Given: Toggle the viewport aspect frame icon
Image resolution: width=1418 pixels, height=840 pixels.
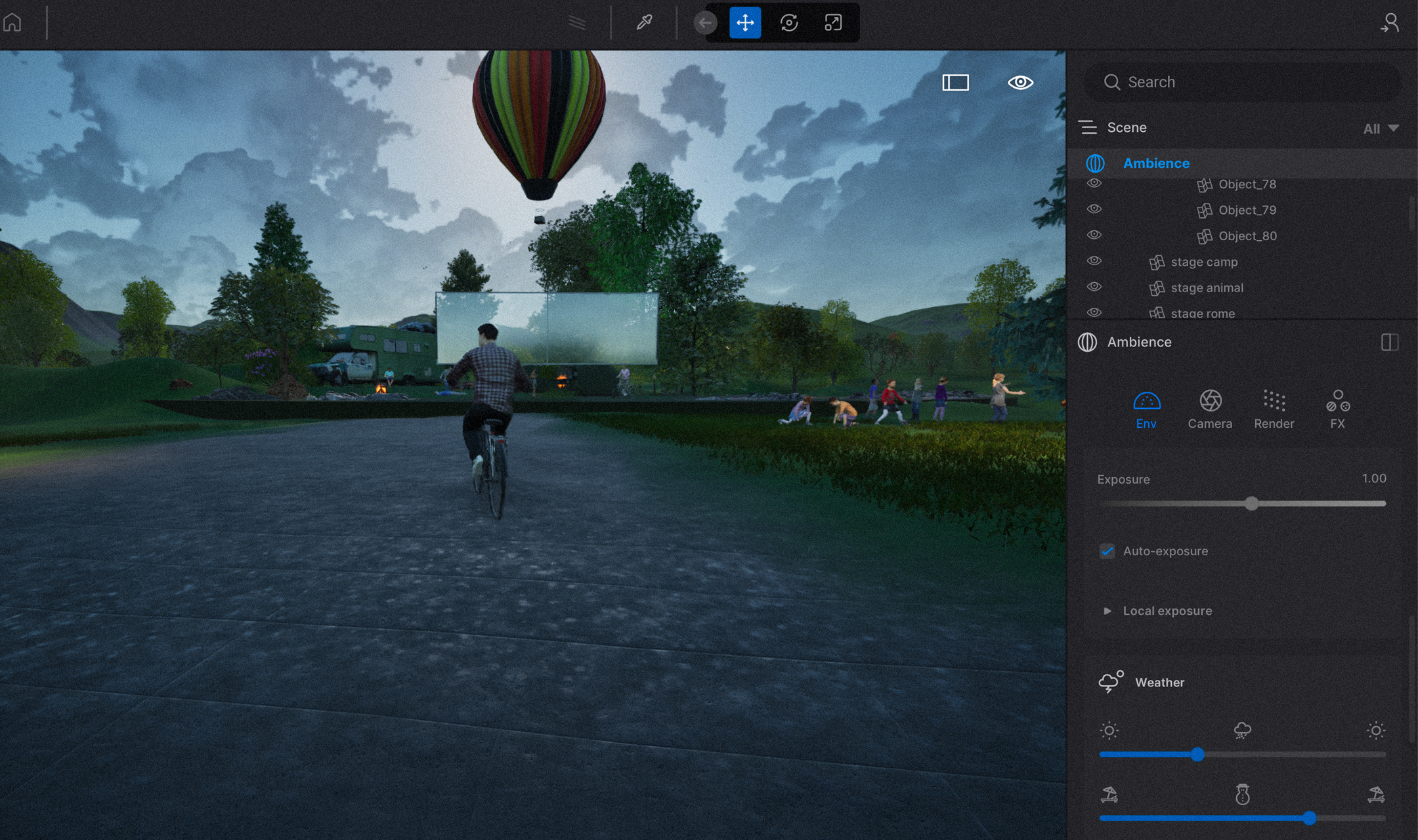Looking at the screenshot, I should [955, 82].
